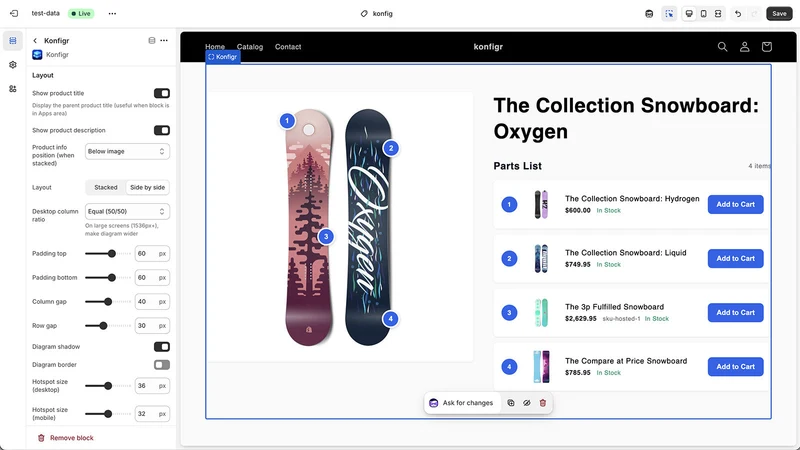This screenshot has height=450, width=800.
Task: Click the delete block trash icon
Action: click(543, 403)
